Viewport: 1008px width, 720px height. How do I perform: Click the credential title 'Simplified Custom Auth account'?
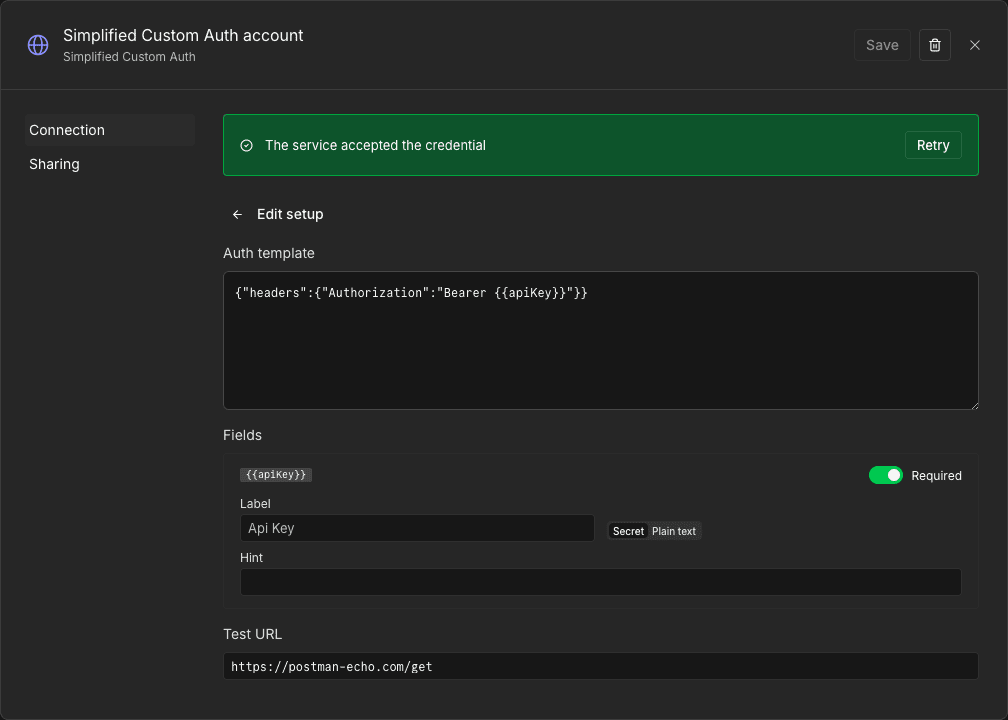pos(183,35)
